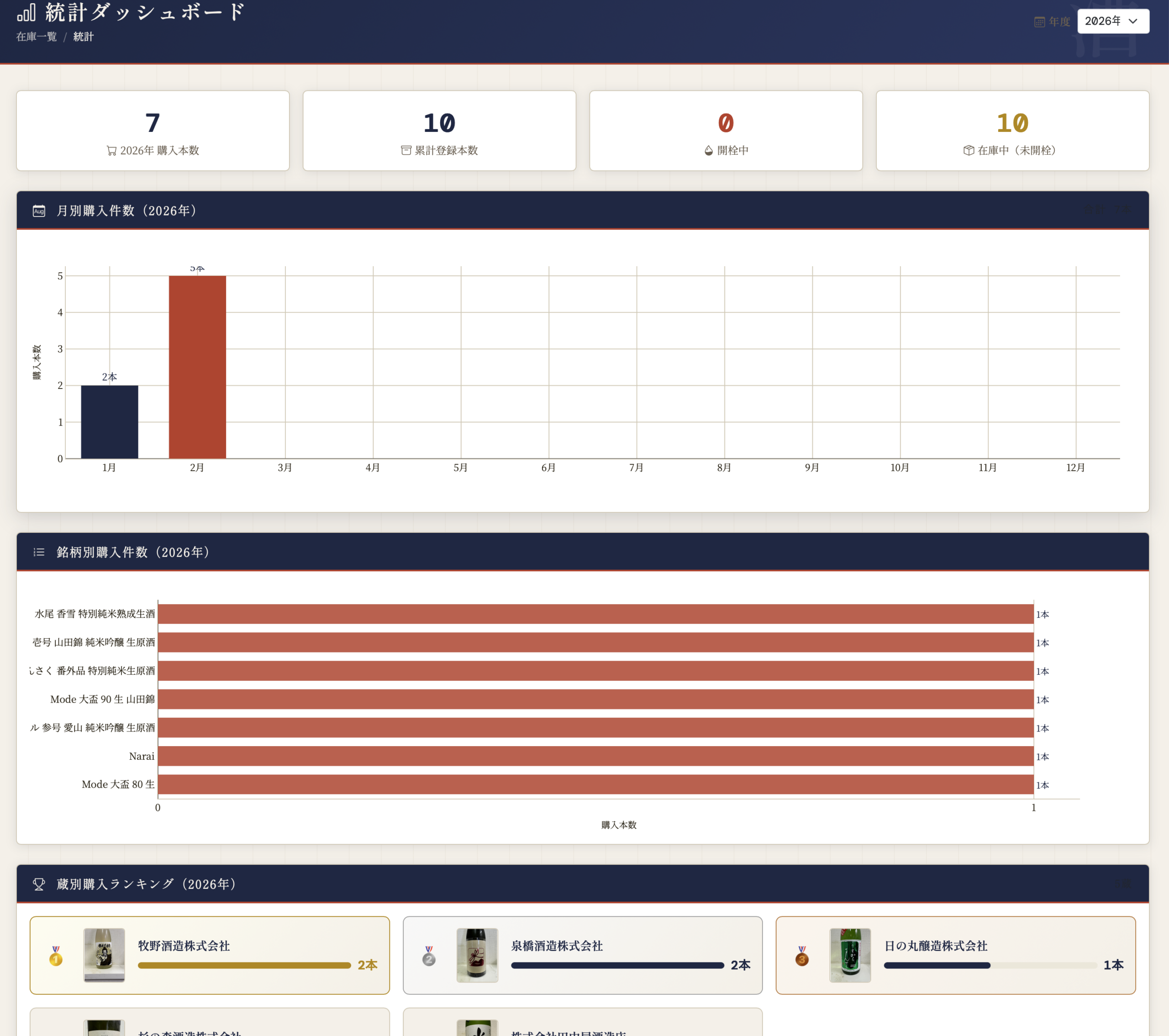Click the 日の丸醸造株式会社 bottle thumbnail
This screenshot has height=1036, width=1169.
tap(849, 955)
